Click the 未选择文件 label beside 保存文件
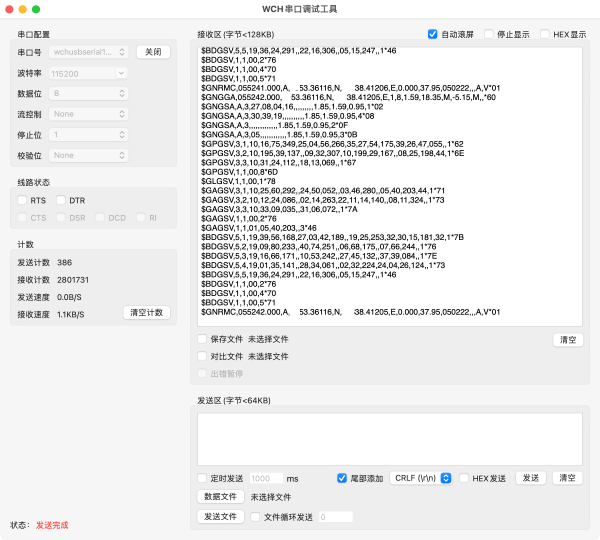The height and width of the screenshot is (540, 600). click(x=268, y=339)
